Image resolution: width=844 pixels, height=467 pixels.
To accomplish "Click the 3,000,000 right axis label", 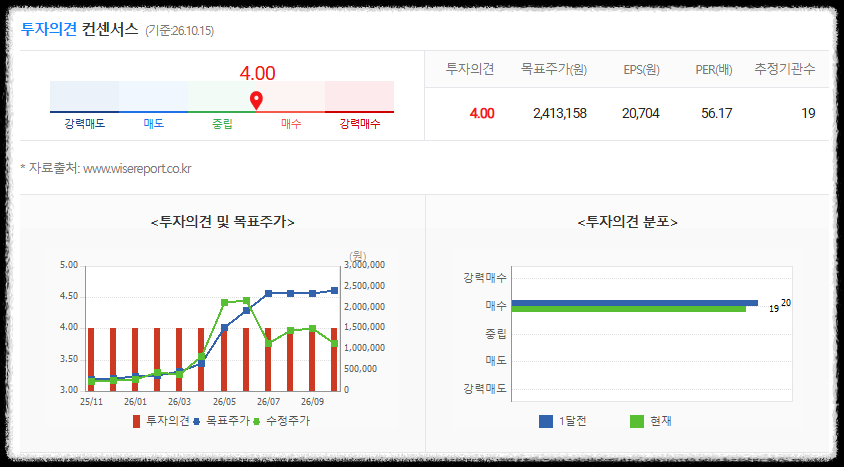I will [363, 265].
